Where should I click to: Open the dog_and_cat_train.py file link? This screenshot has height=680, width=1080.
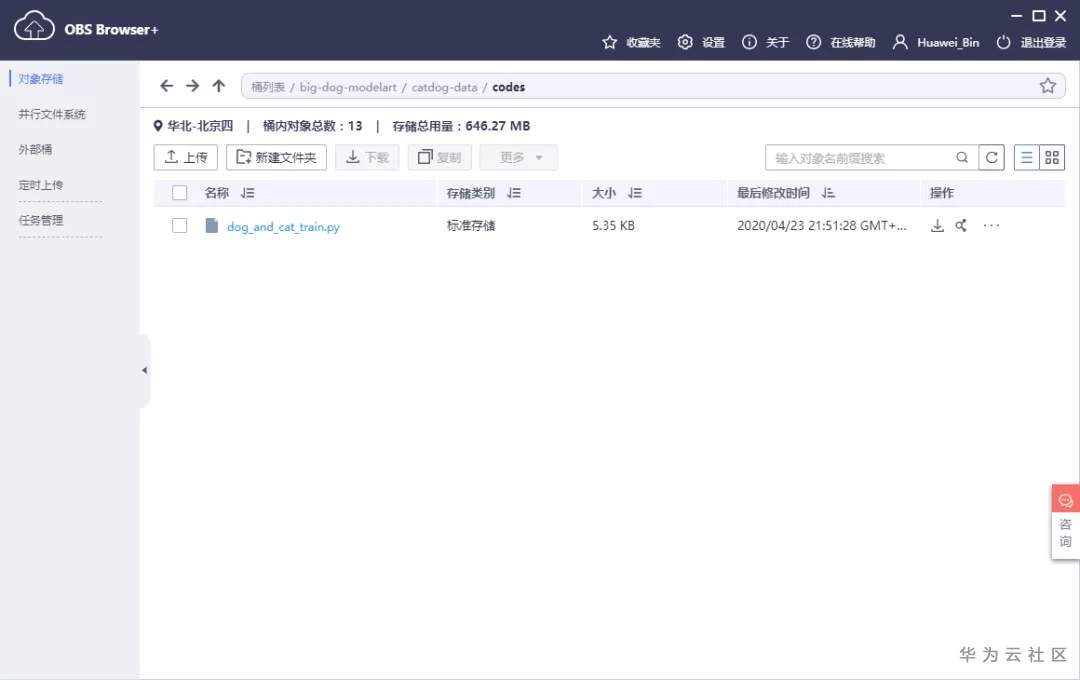pos(283,227)
